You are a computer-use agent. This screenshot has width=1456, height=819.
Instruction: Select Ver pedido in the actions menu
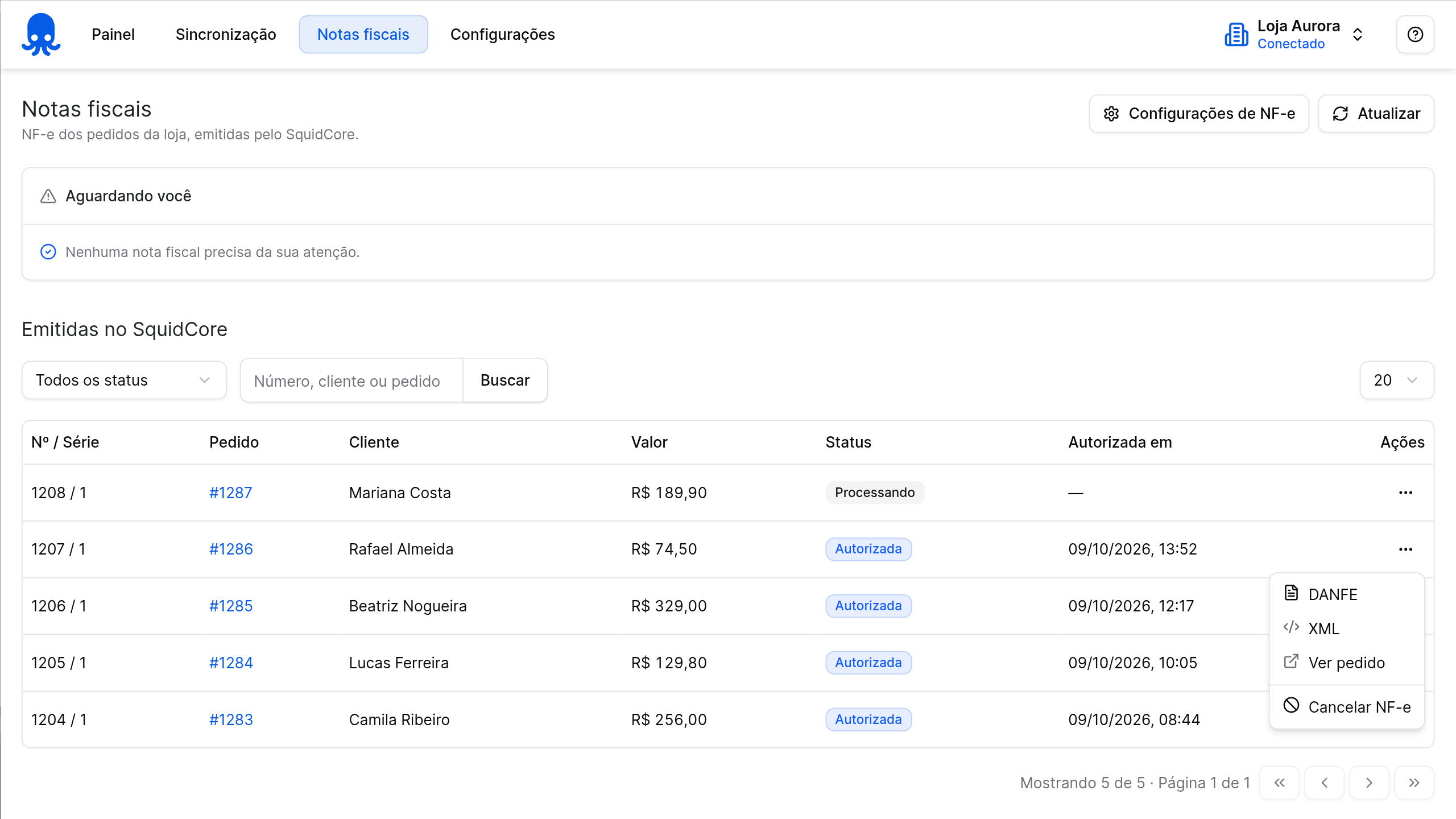click(x=1347, y=663)
